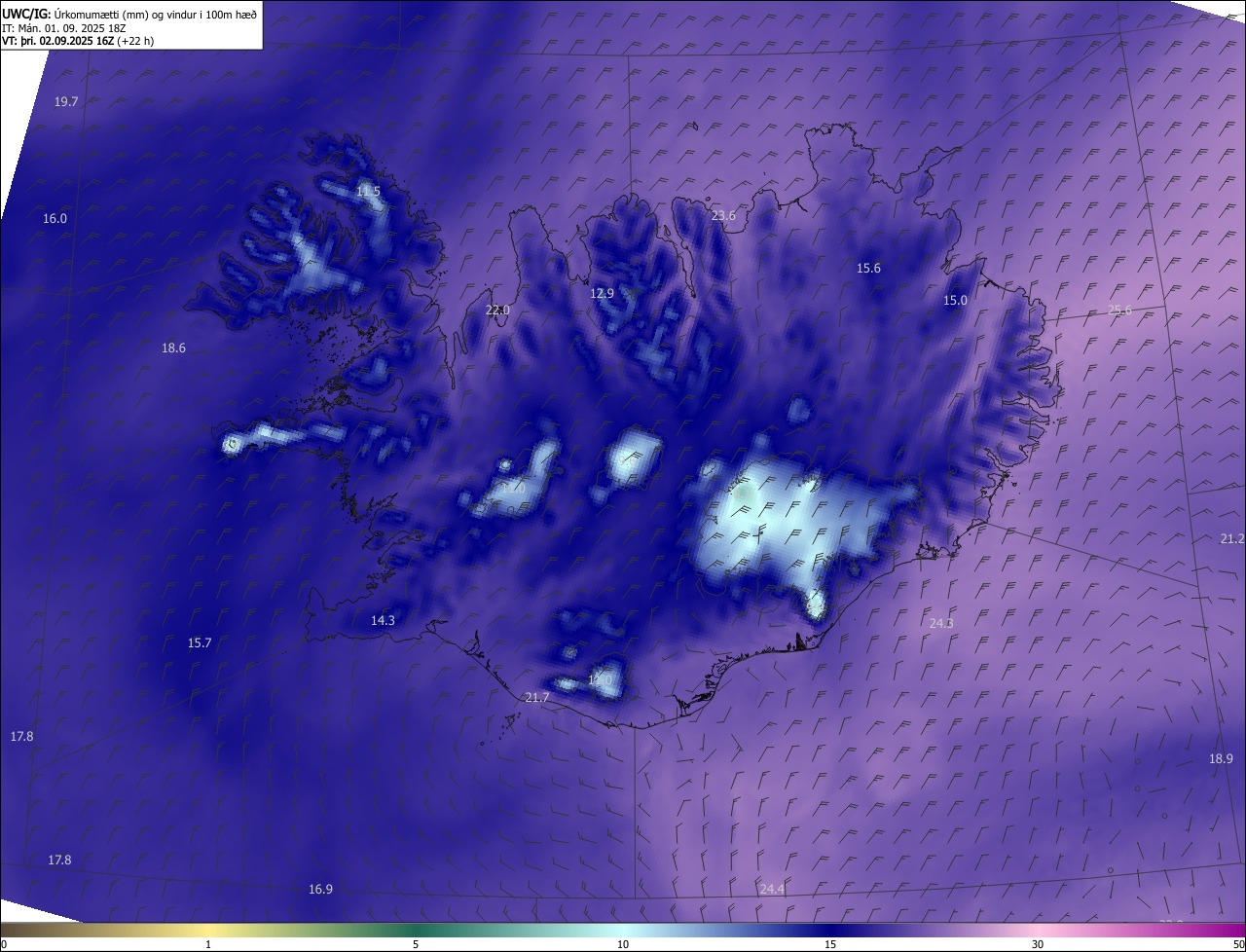This screenshot has height=952, width=1246.
Task: Click the 15 tick on the color scale
Action: pos(830,944)
